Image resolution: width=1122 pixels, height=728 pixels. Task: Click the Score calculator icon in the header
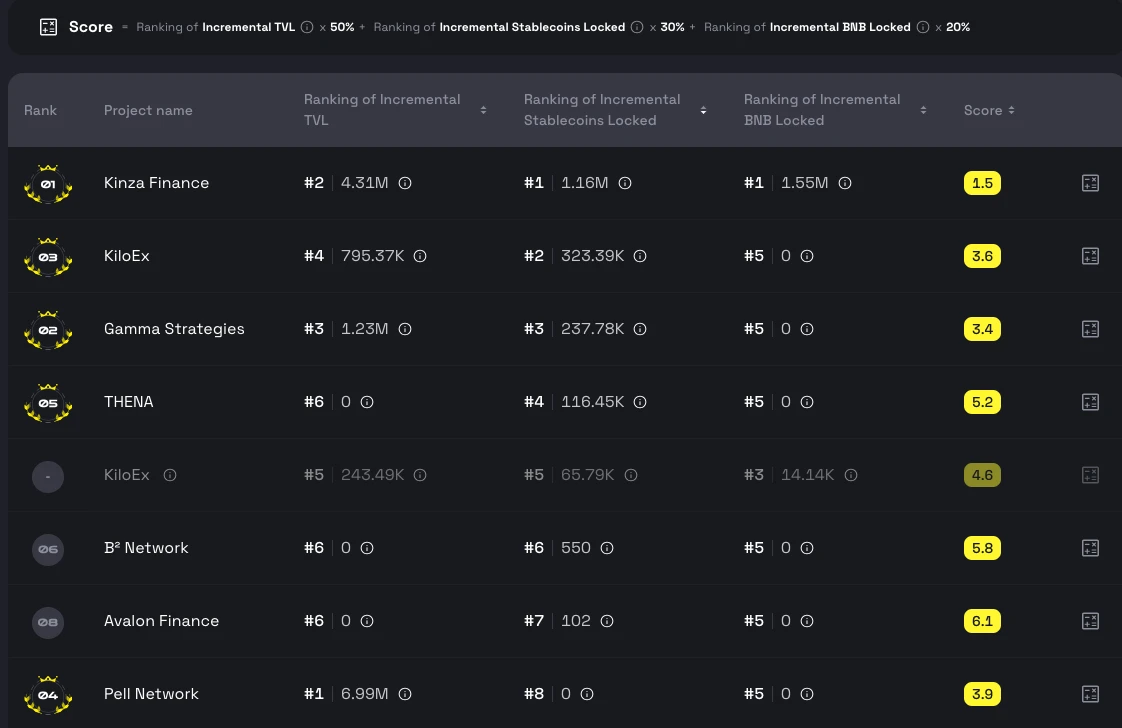tap(48, 27)
